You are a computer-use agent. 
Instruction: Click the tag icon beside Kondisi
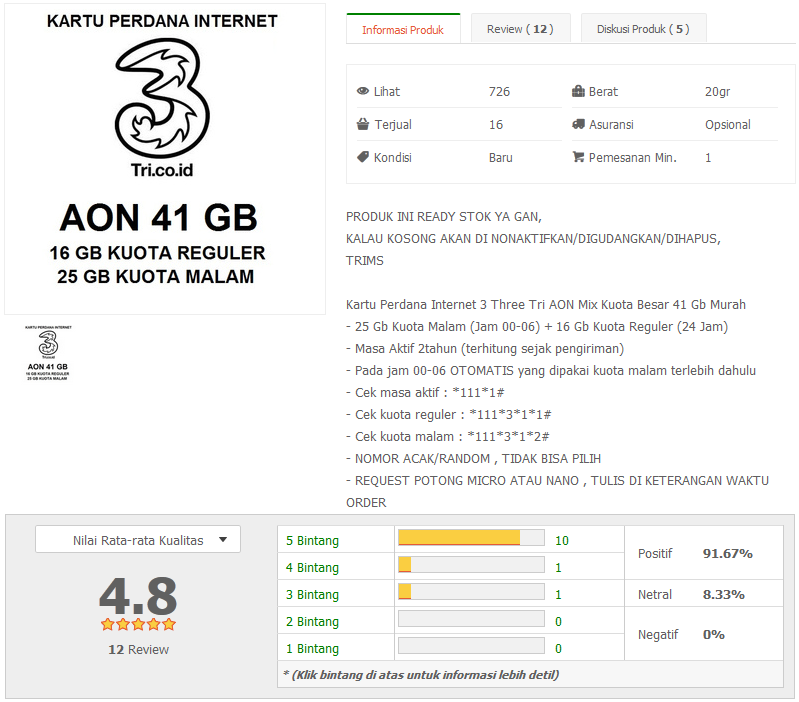(x=363, y=157)
